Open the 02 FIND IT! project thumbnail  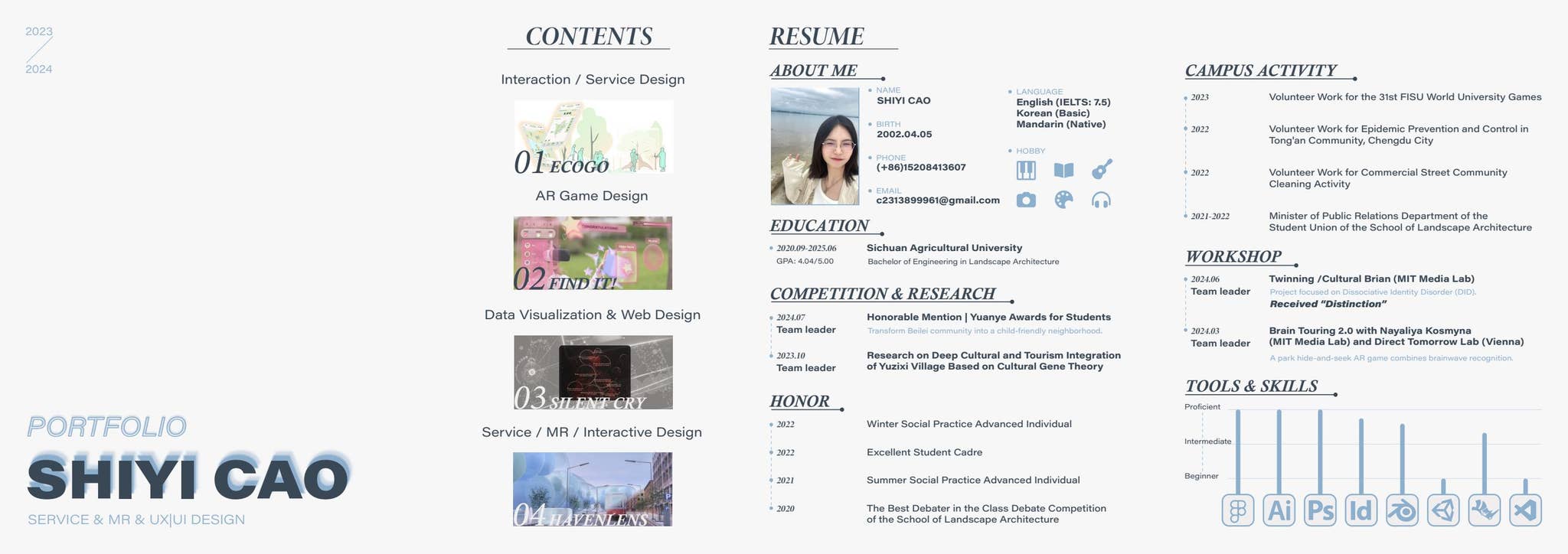coord(593,253)
